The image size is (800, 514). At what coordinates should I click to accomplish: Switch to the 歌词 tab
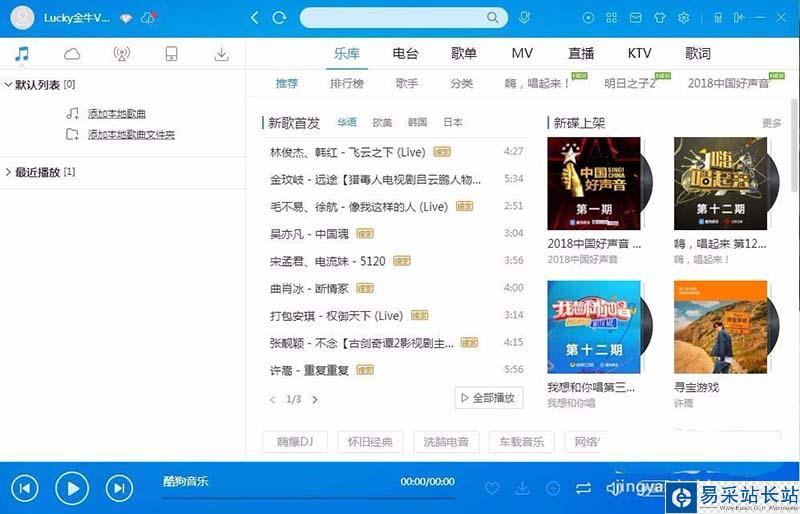tap(698, 54)
